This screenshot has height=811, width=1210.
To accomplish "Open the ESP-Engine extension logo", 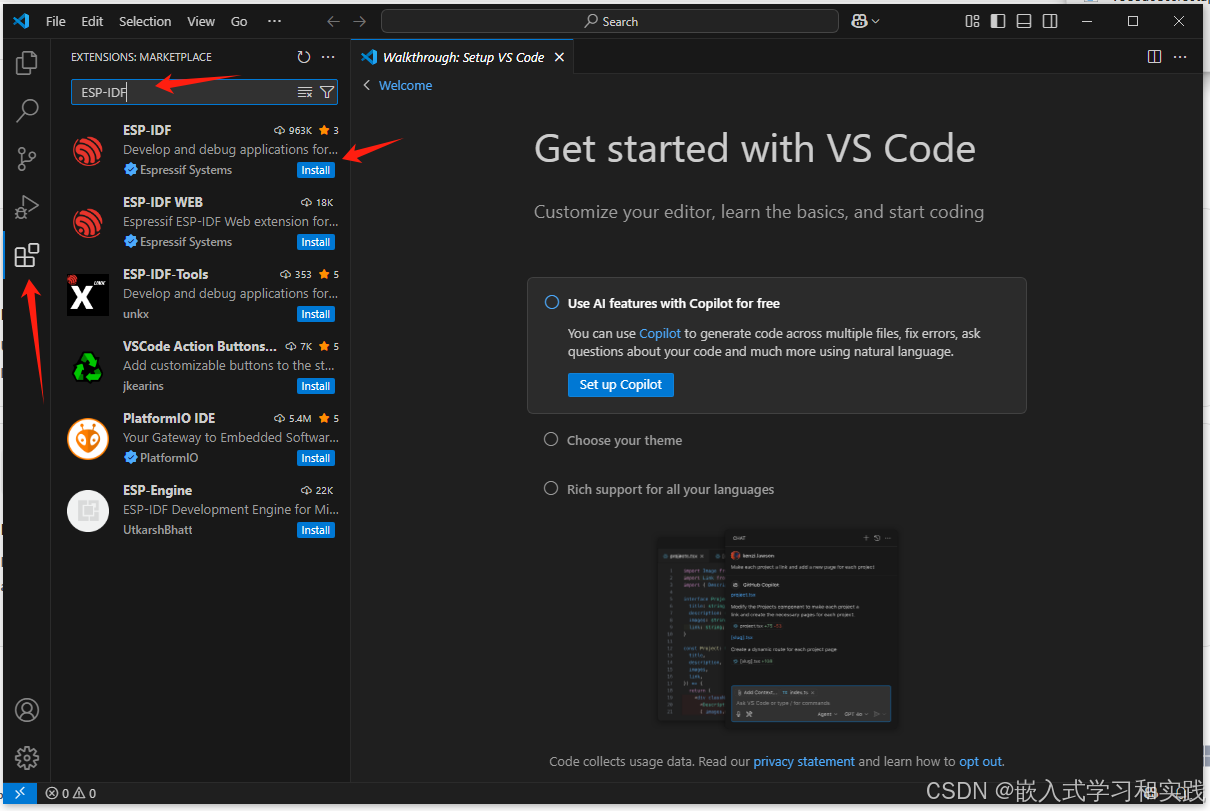I will click(88, 511).
